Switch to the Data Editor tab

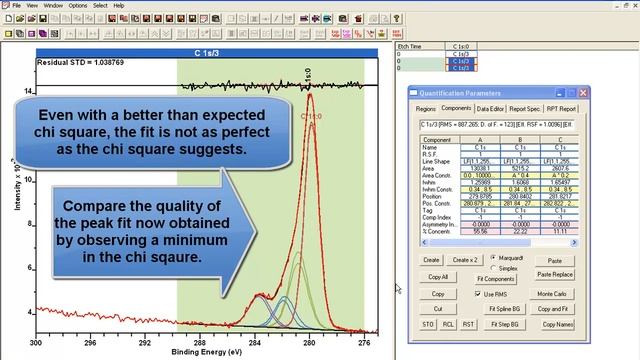click(x=490, y=109)
